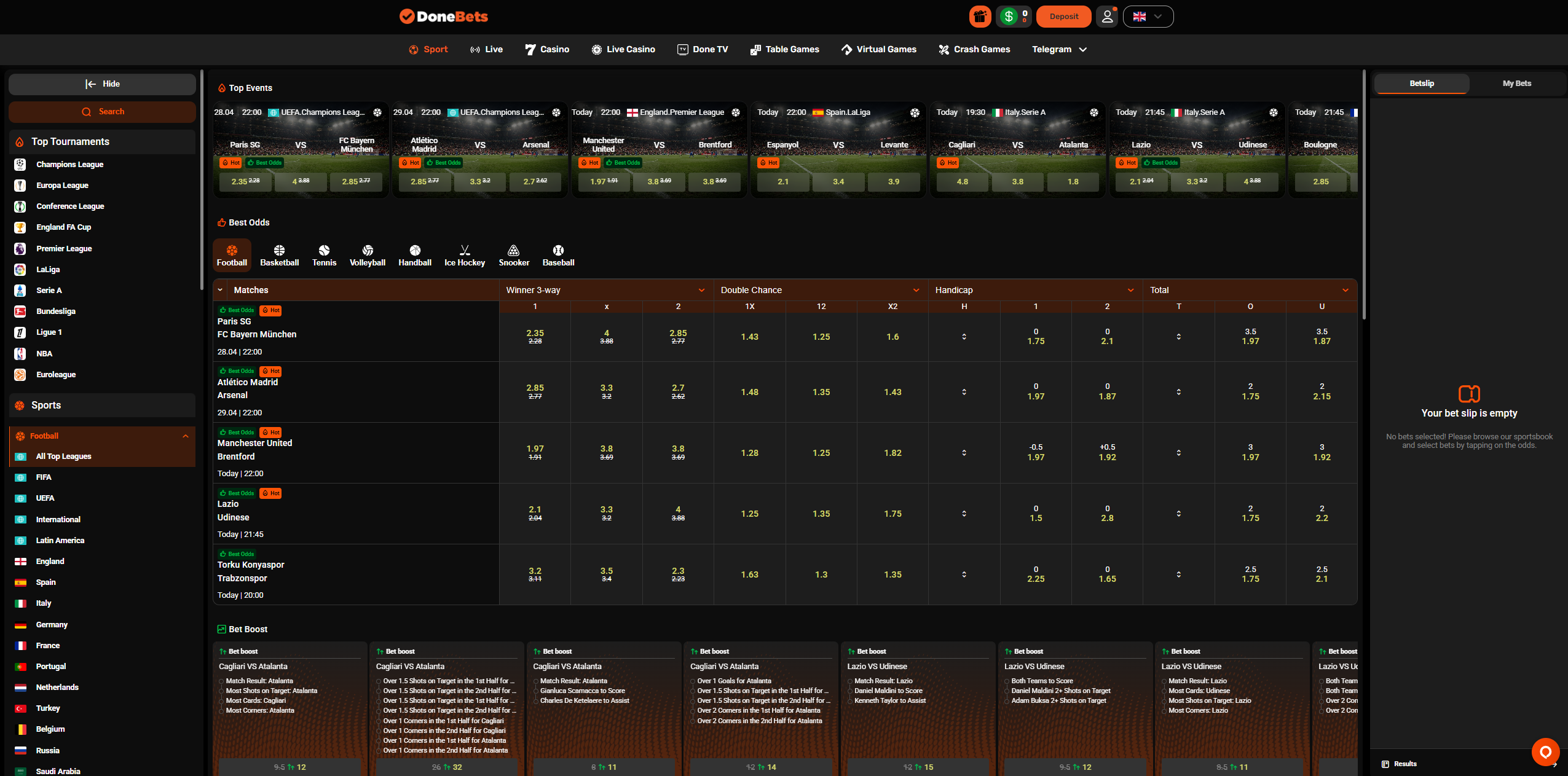The width and height of the screenshot is (1568, 776).
Task: Open the gift bonus icon
Action: click(980, 17)
